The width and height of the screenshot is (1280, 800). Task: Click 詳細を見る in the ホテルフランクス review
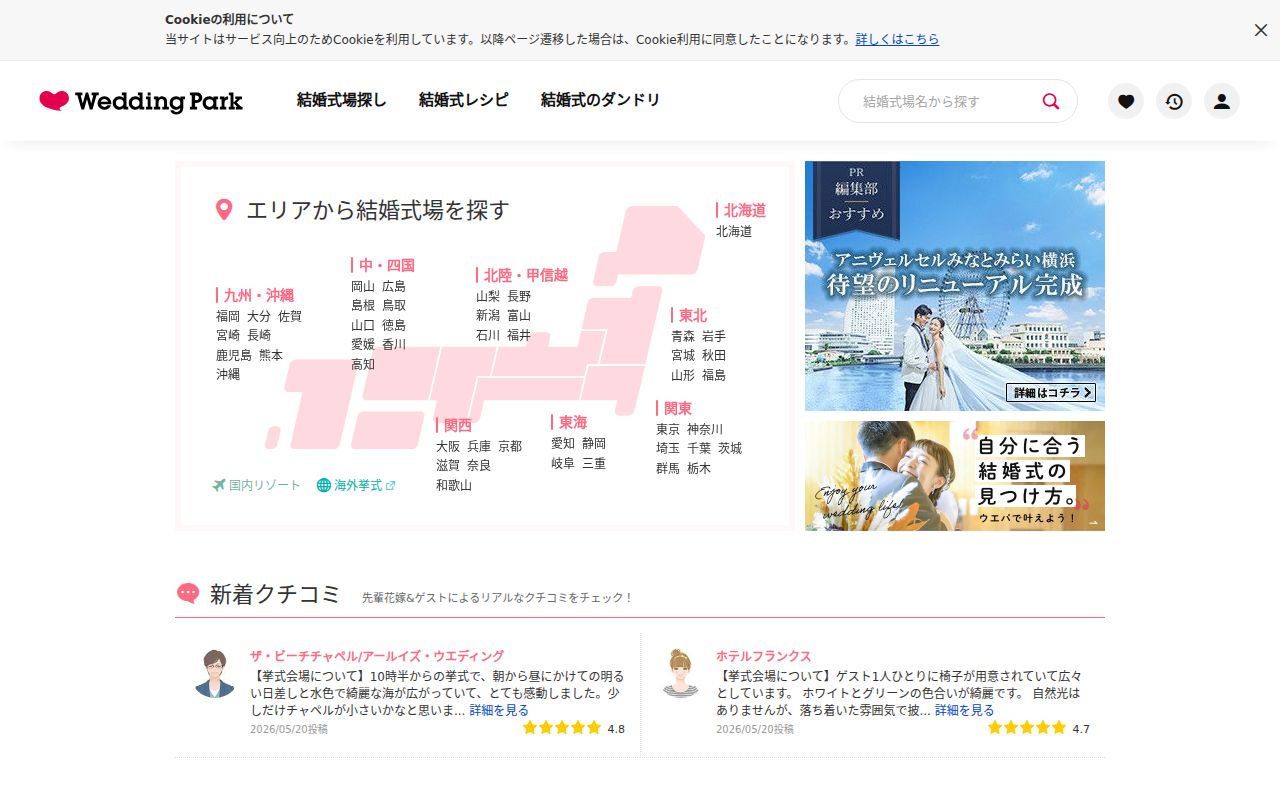pos(965,710)
